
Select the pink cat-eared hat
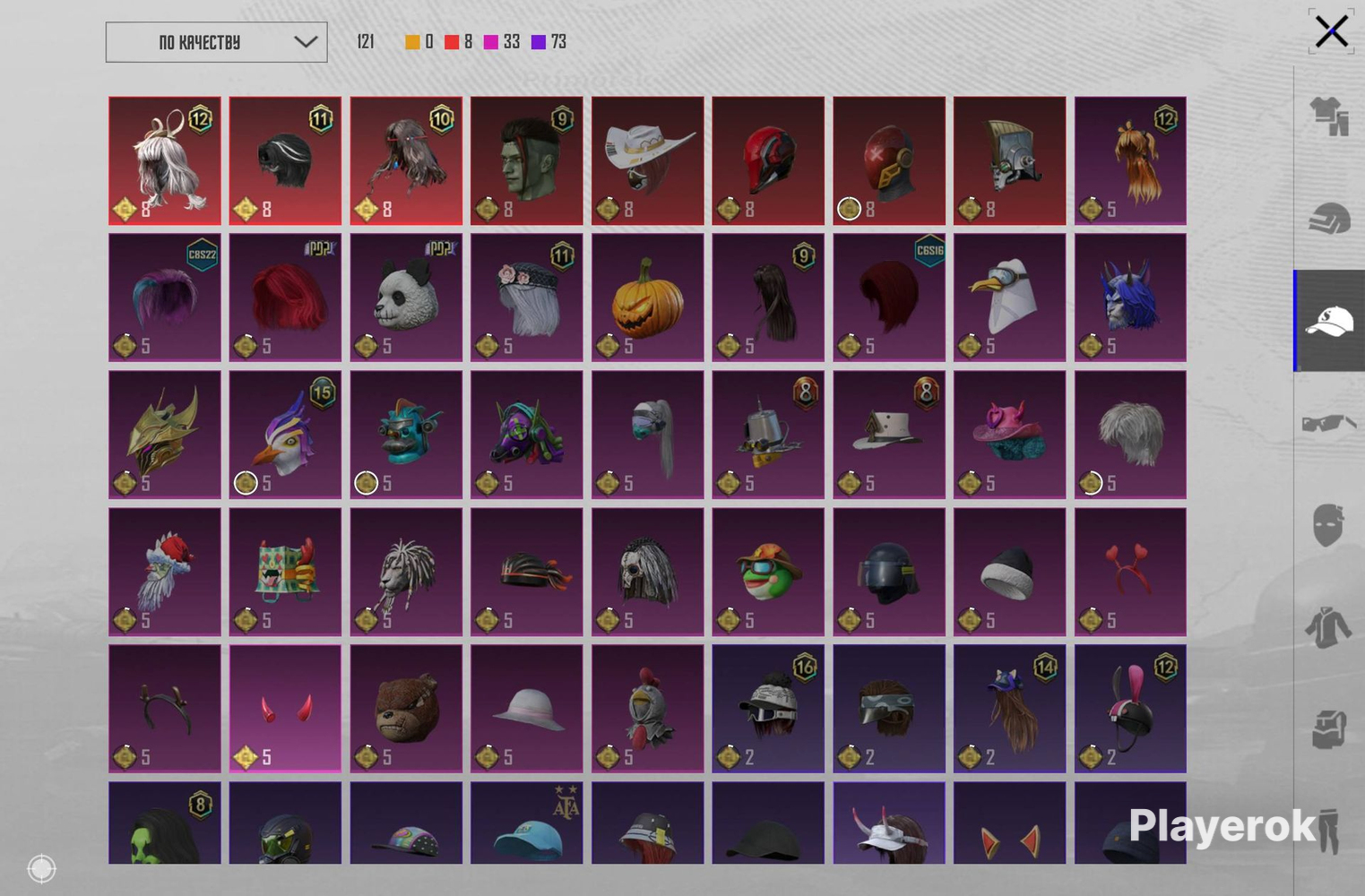1010,435
